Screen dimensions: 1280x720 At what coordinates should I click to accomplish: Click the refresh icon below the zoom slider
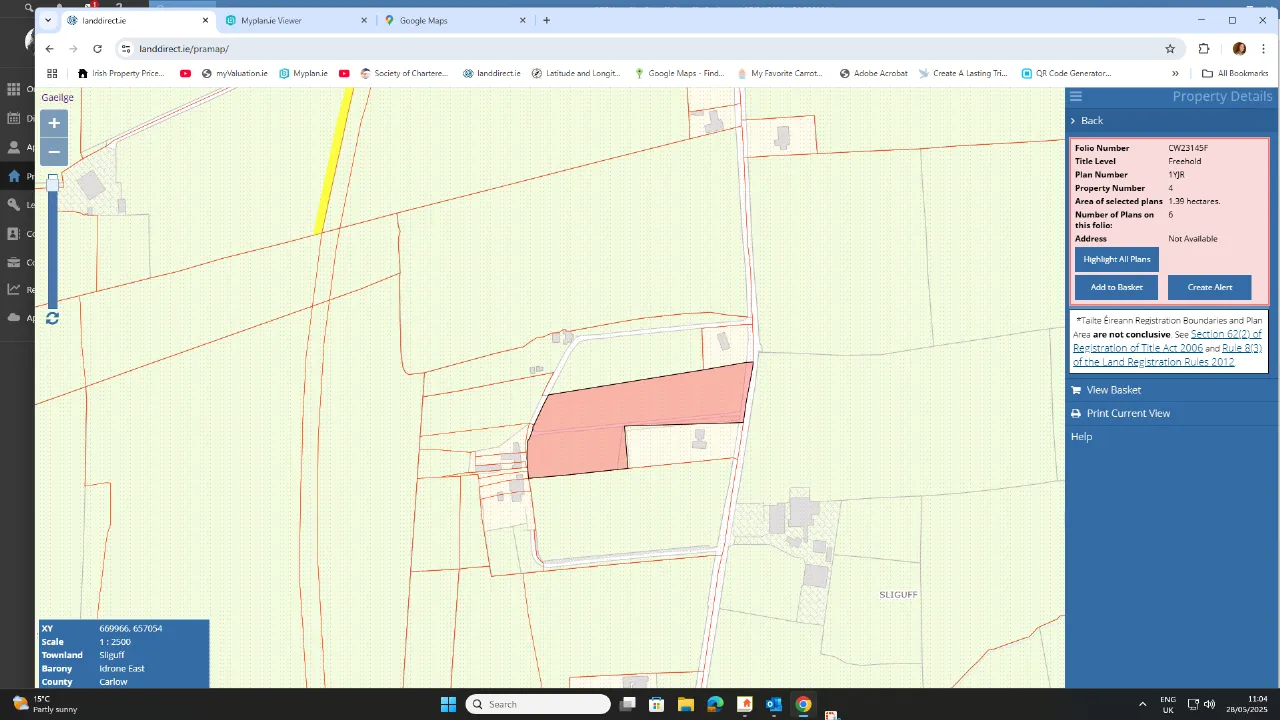pos(52,318)
